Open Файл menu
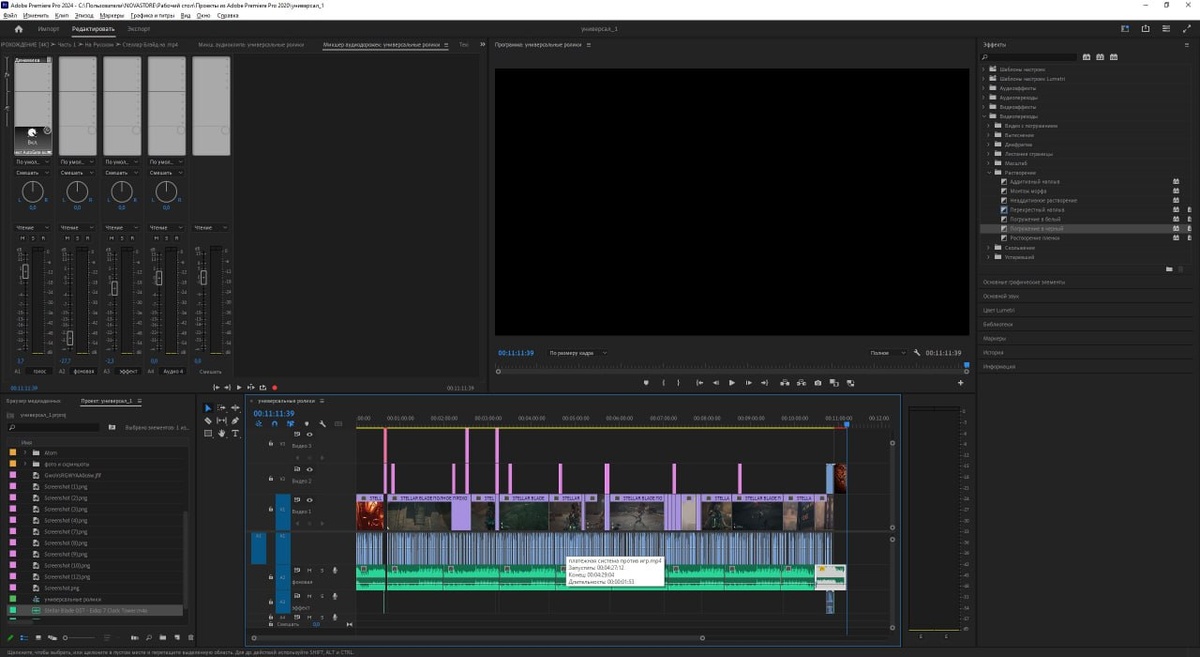1200x657 pixels. (x=10, y=16)
